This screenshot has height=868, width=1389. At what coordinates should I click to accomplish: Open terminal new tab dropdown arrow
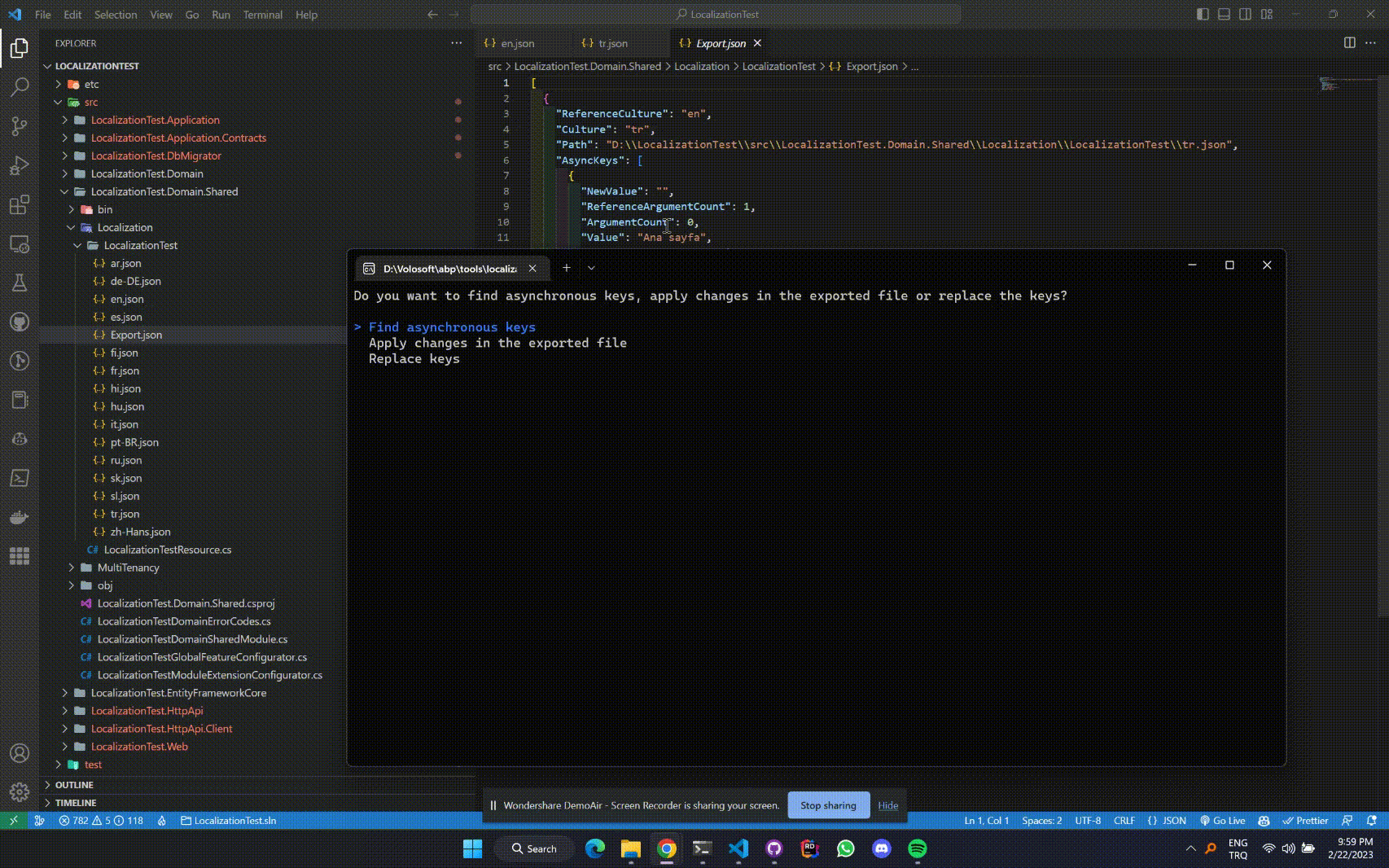[x=591, y=268]
